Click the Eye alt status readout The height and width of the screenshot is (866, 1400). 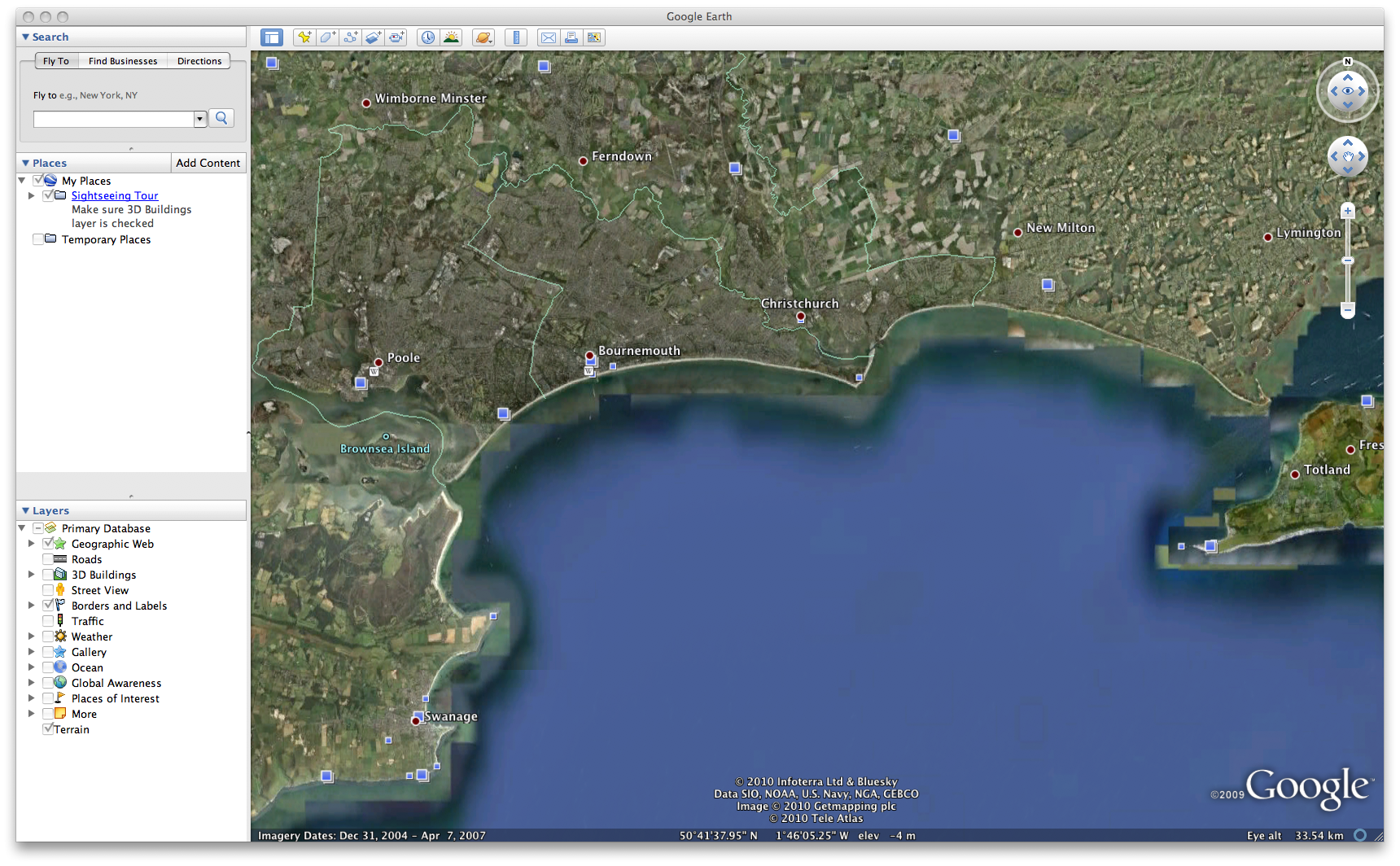(1295, 836)
